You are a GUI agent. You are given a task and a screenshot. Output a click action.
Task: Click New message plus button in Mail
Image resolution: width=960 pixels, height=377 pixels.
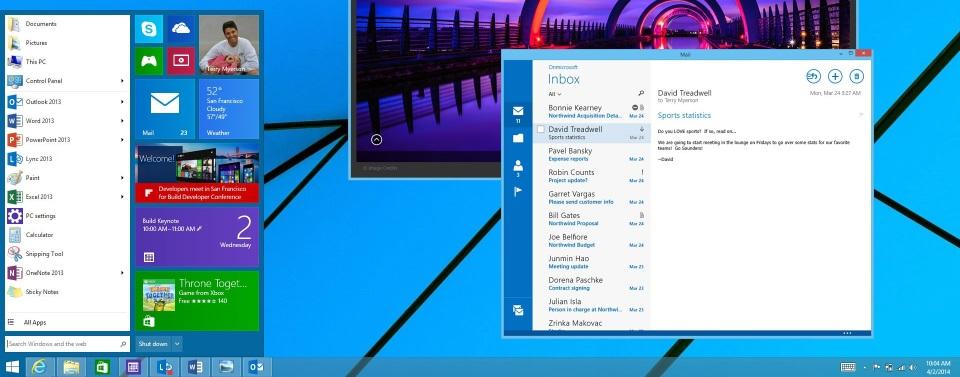pyautogui.click(x=835, y=76)
